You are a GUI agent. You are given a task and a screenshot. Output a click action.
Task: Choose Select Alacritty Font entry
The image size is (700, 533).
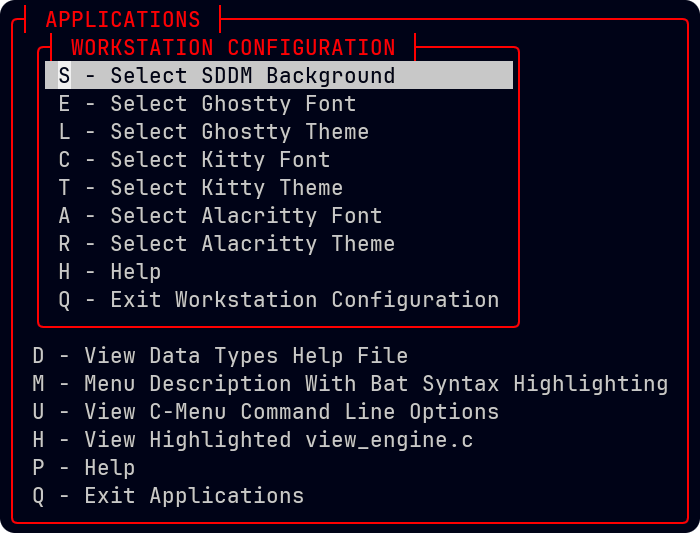point(245,216)
